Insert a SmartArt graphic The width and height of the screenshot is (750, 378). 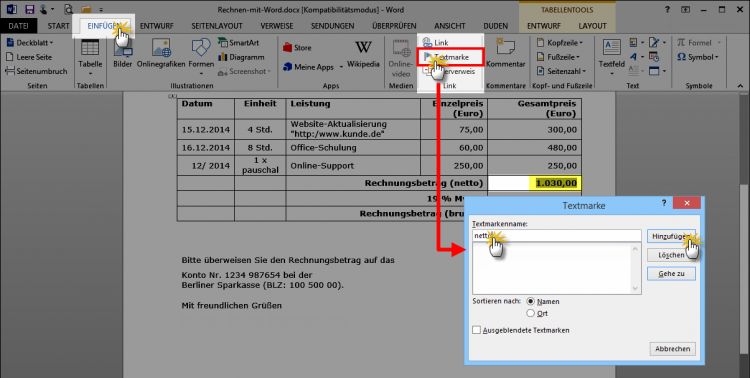tap(238, 43)
